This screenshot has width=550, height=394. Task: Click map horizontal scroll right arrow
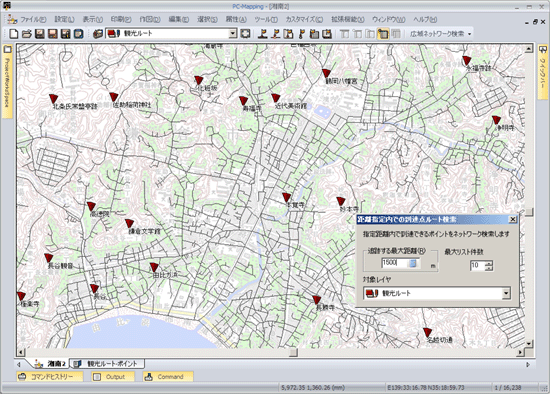pyautogui.click(x=521, y=352)
